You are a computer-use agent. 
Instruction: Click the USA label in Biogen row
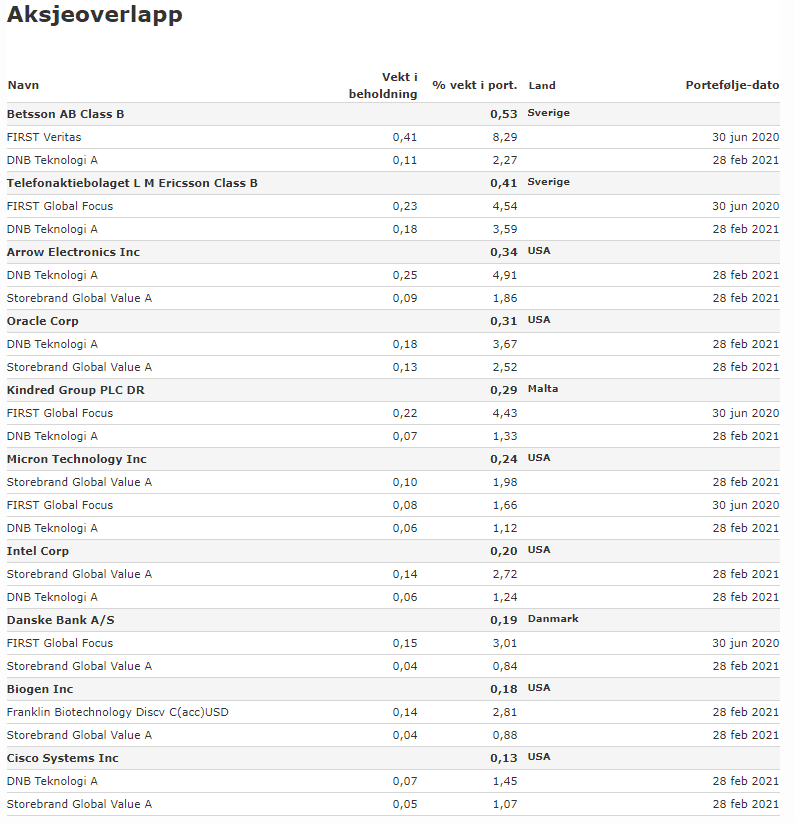click(x=539, y=688)
